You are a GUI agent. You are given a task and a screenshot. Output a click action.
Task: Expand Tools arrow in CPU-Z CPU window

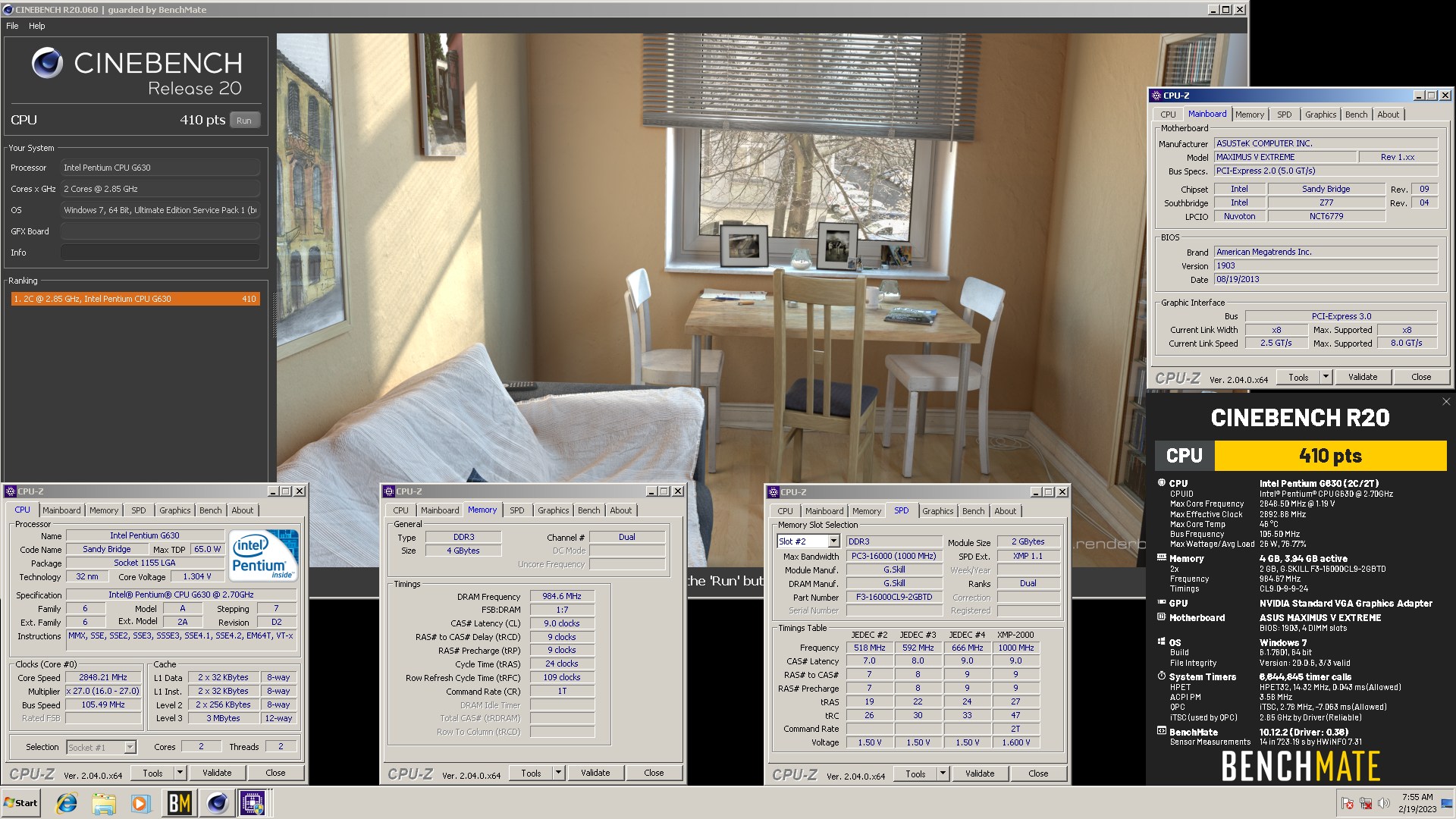click(180, 773)
